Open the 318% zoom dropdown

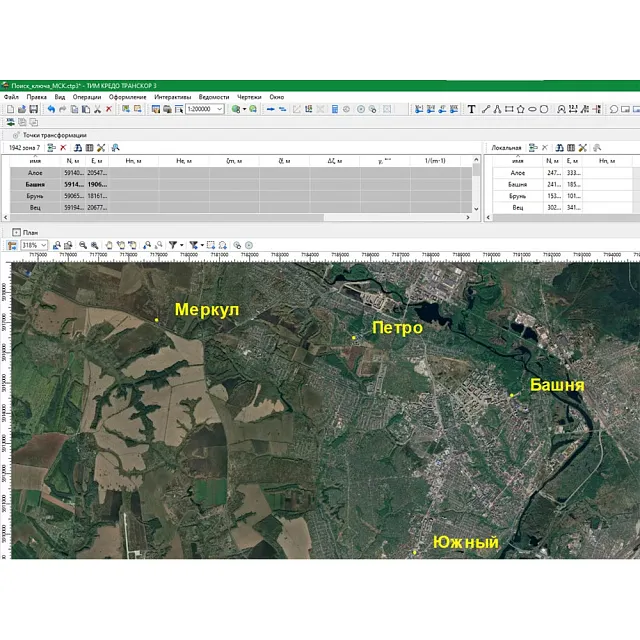[43, 244]
